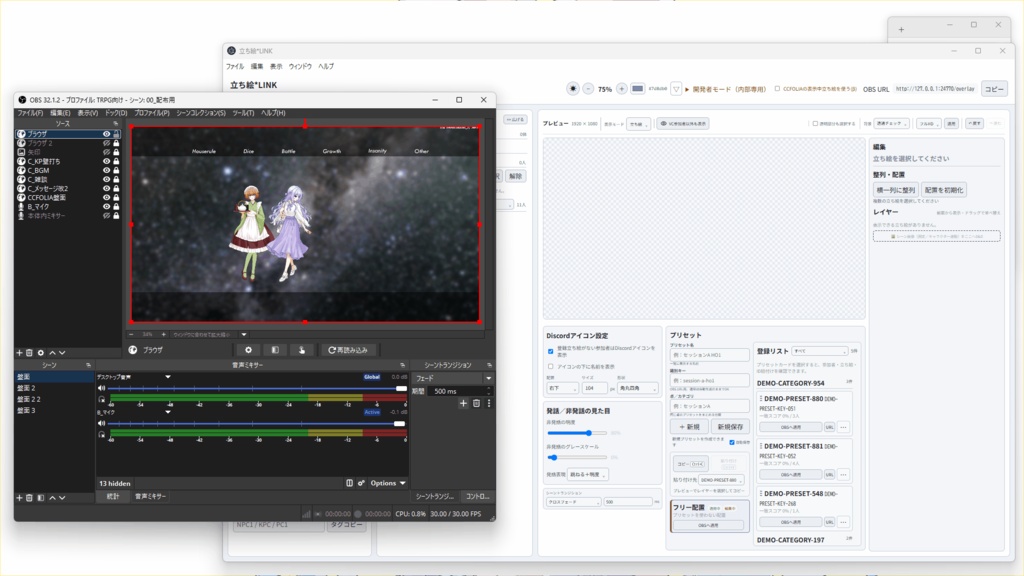The height and width of the screenshot is (576, 1024).
Task: Open クロスフェード scene transition dropdown
Action: pos(573,502)
